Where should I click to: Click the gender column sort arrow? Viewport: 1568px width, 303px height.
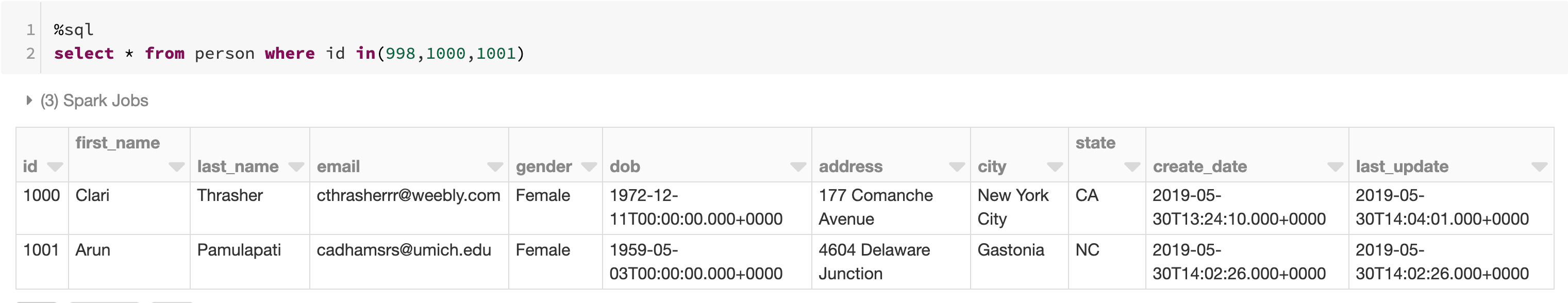pos(589,167)
